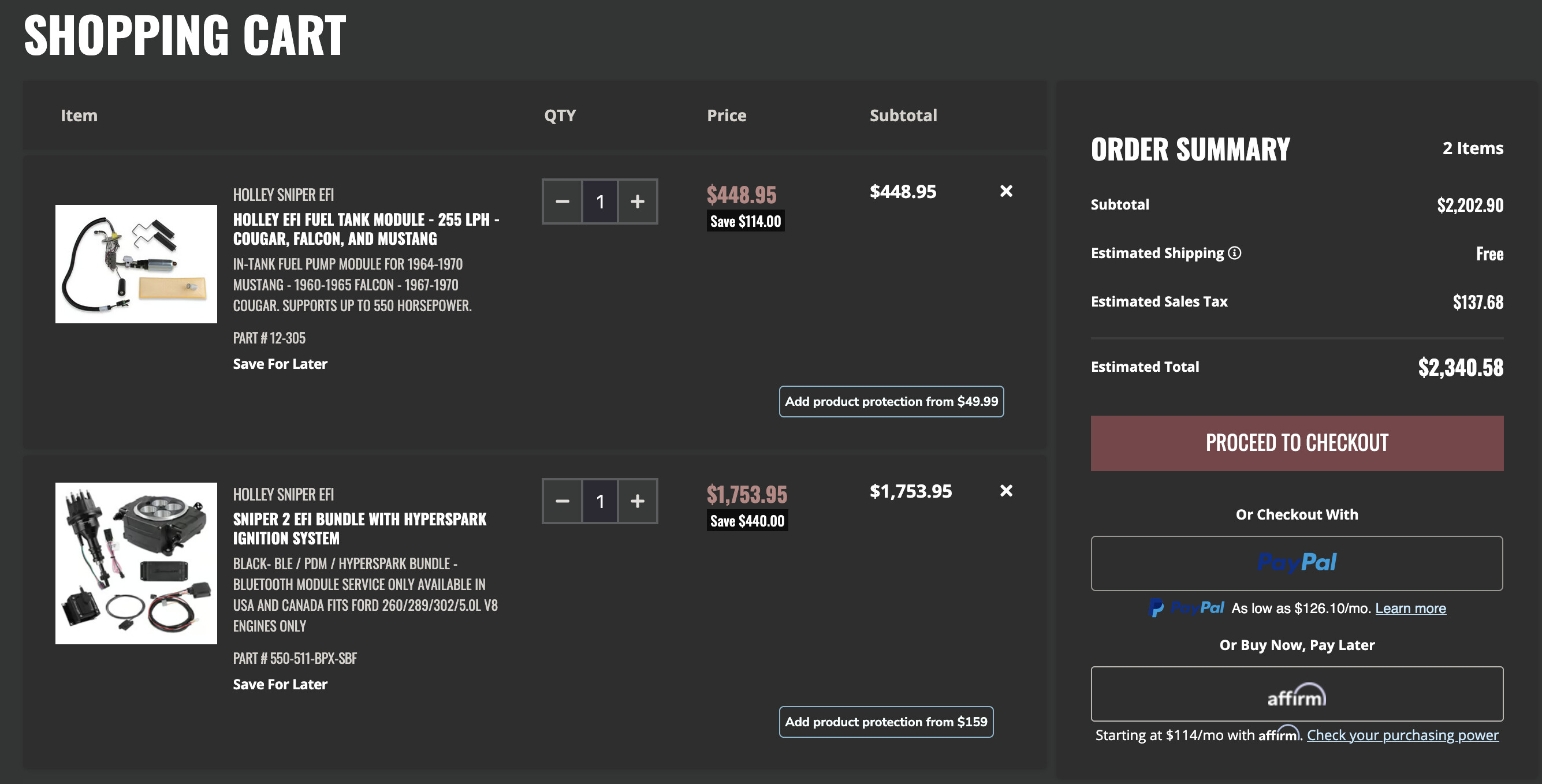Viewport: 1542px width, 784px height.
Task: Checkout with the PayPal button
Action: pyautogui.click(x=1297, y=562)
